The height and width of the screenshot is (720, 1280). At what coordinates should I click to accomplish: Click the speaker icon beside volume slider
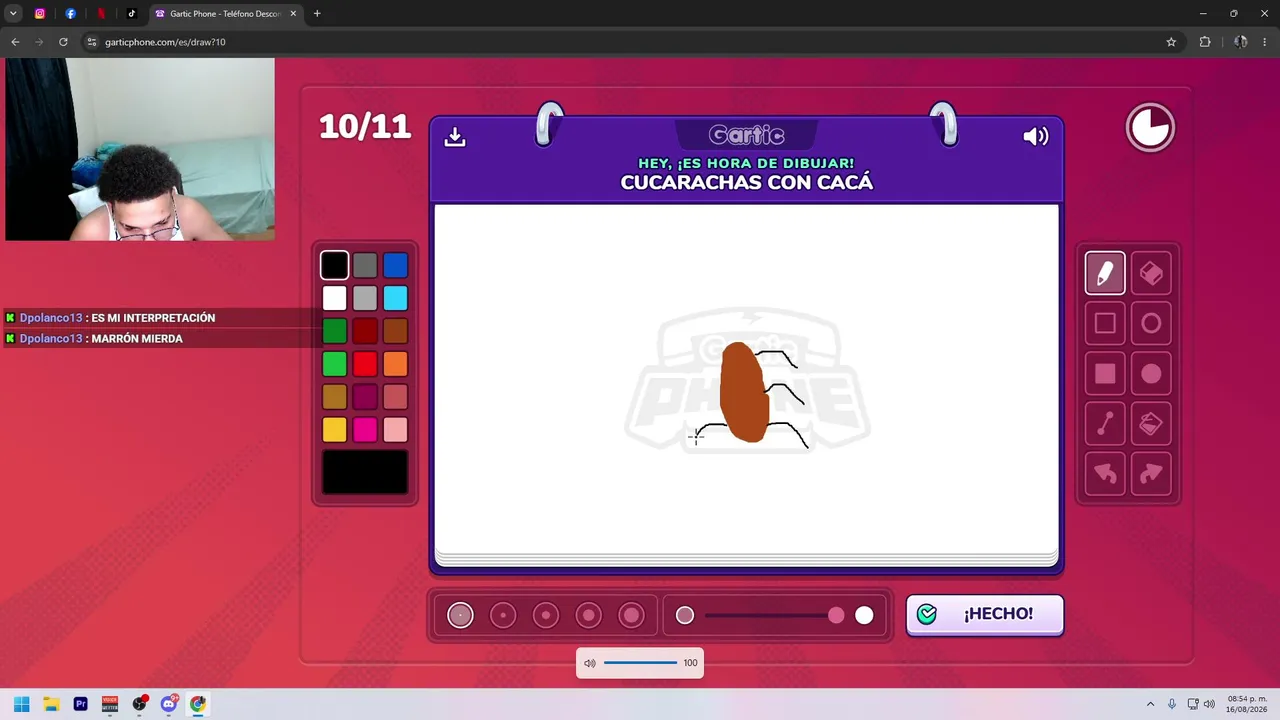590,663
